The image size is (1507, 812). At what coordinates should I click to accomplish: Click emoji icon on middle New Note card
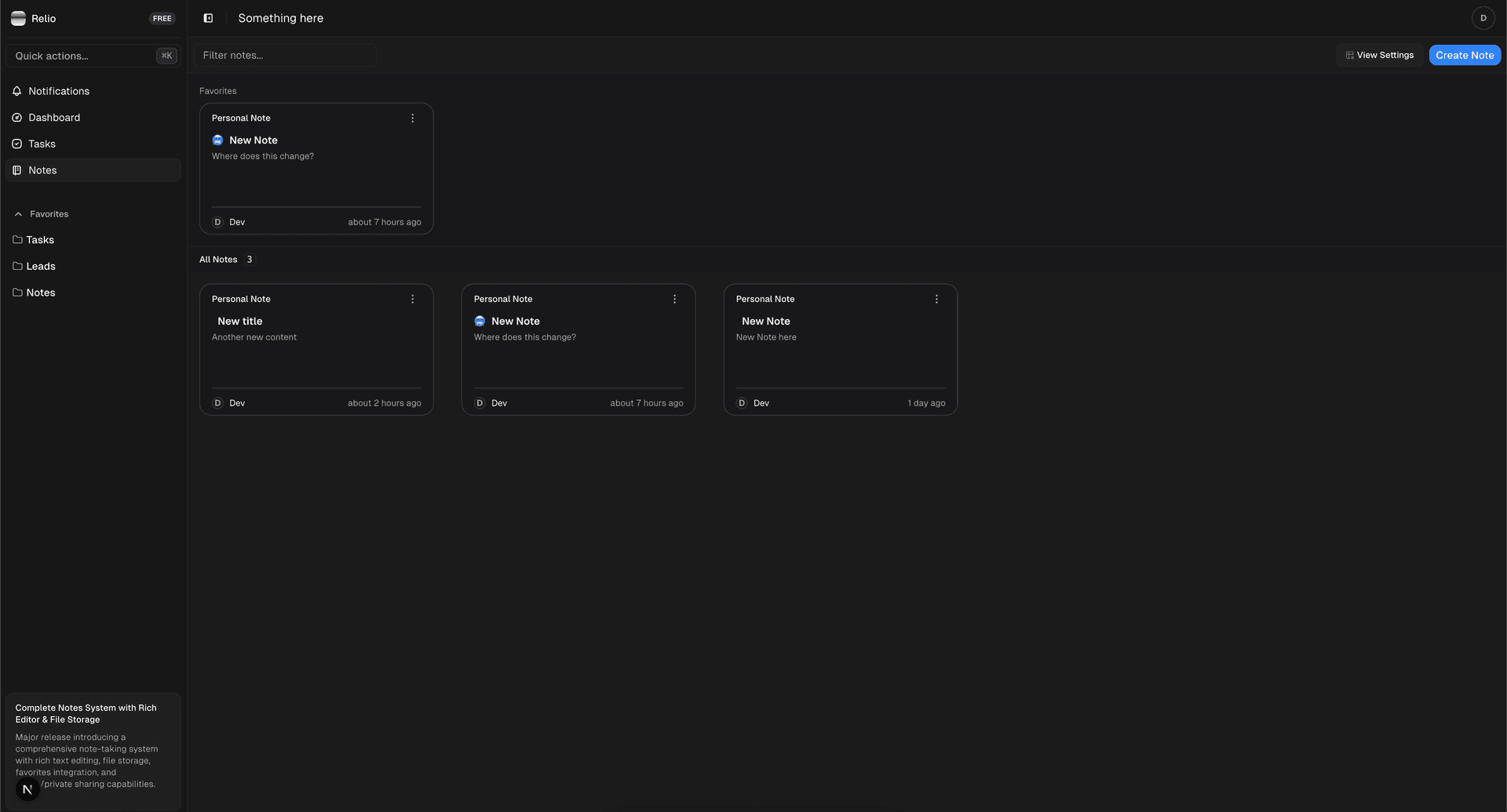pos(480,321)
